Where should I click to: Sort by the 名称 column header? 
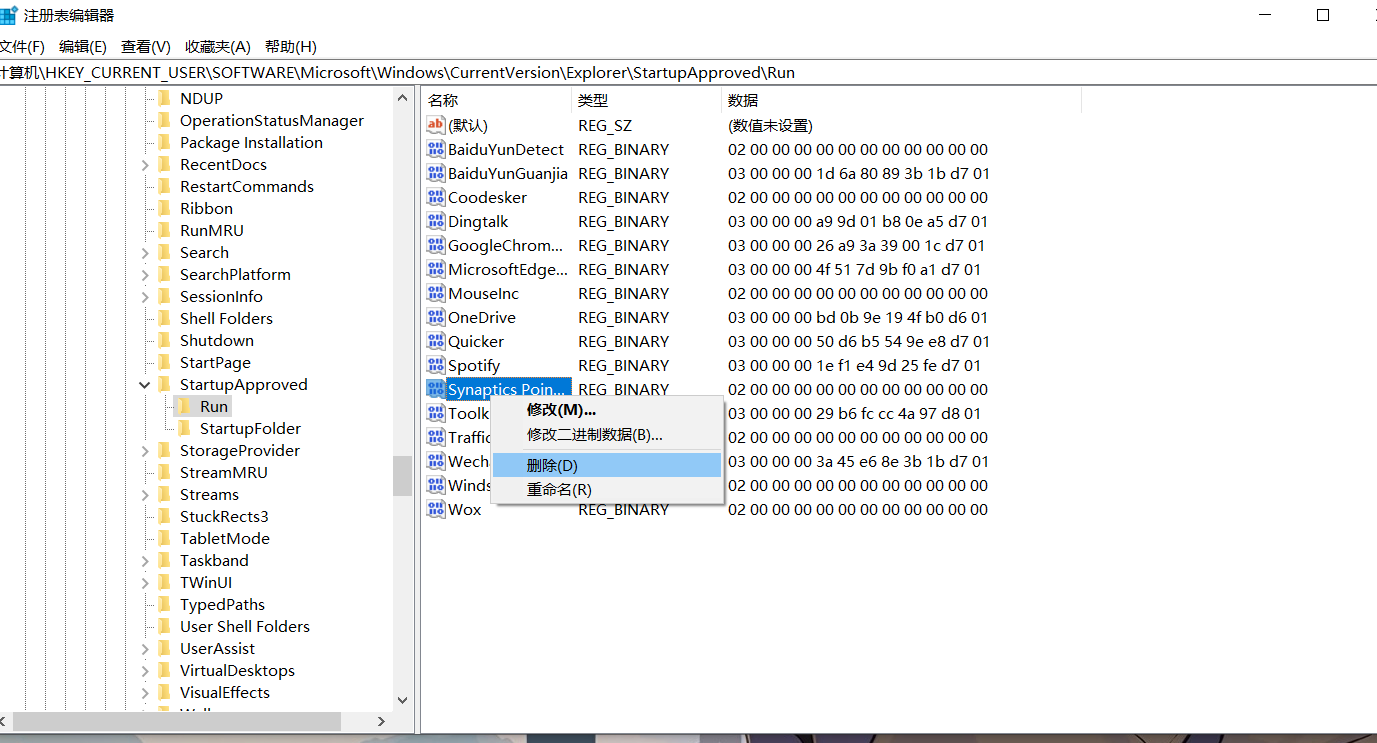click(496, 100)
